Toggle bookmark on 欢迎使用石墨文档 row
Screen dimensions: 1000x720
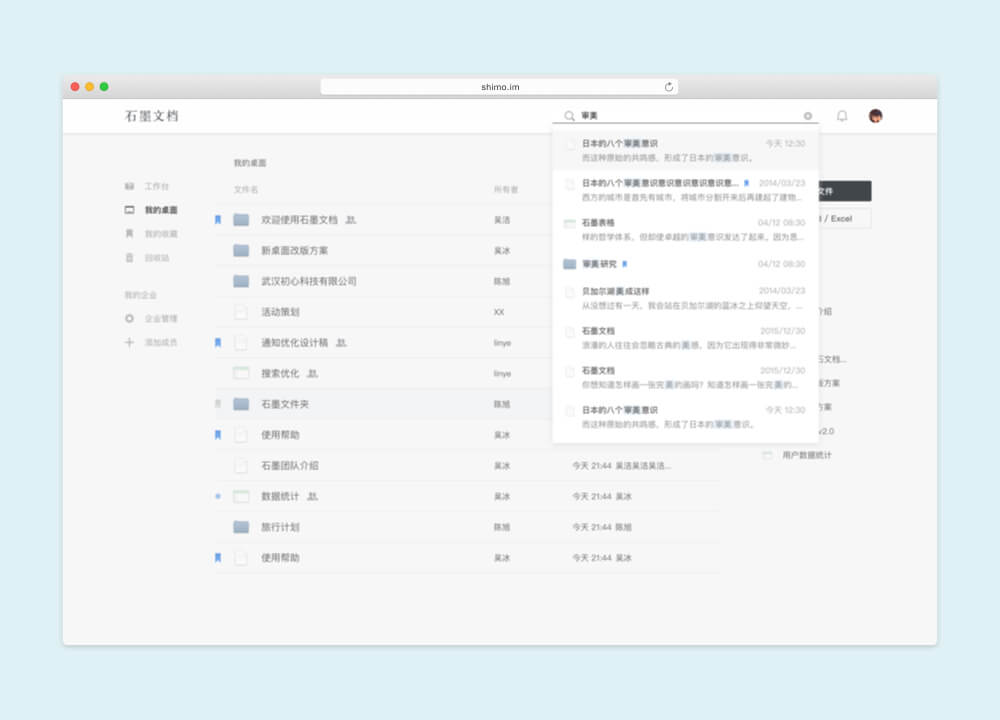[218, 219]
